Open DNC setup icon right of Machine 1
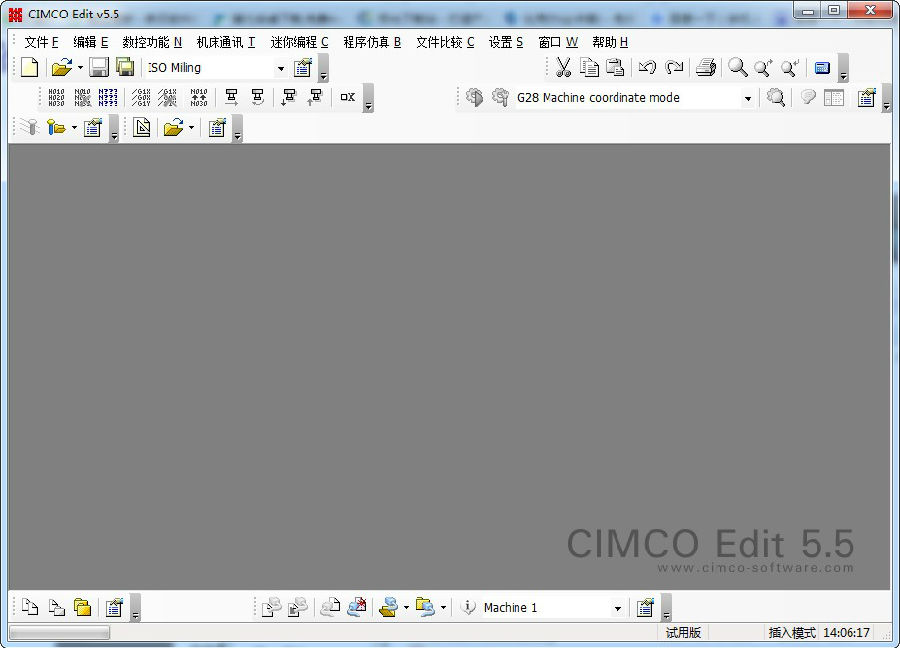The height and width of the screenshot is (648, 900). click(645, 607)
